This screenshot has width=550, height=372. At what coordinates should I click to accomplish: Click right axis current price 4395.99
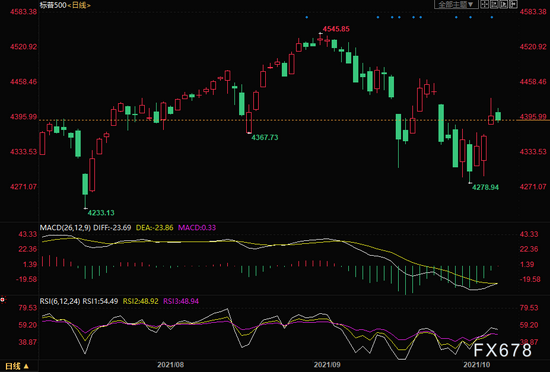533,116
